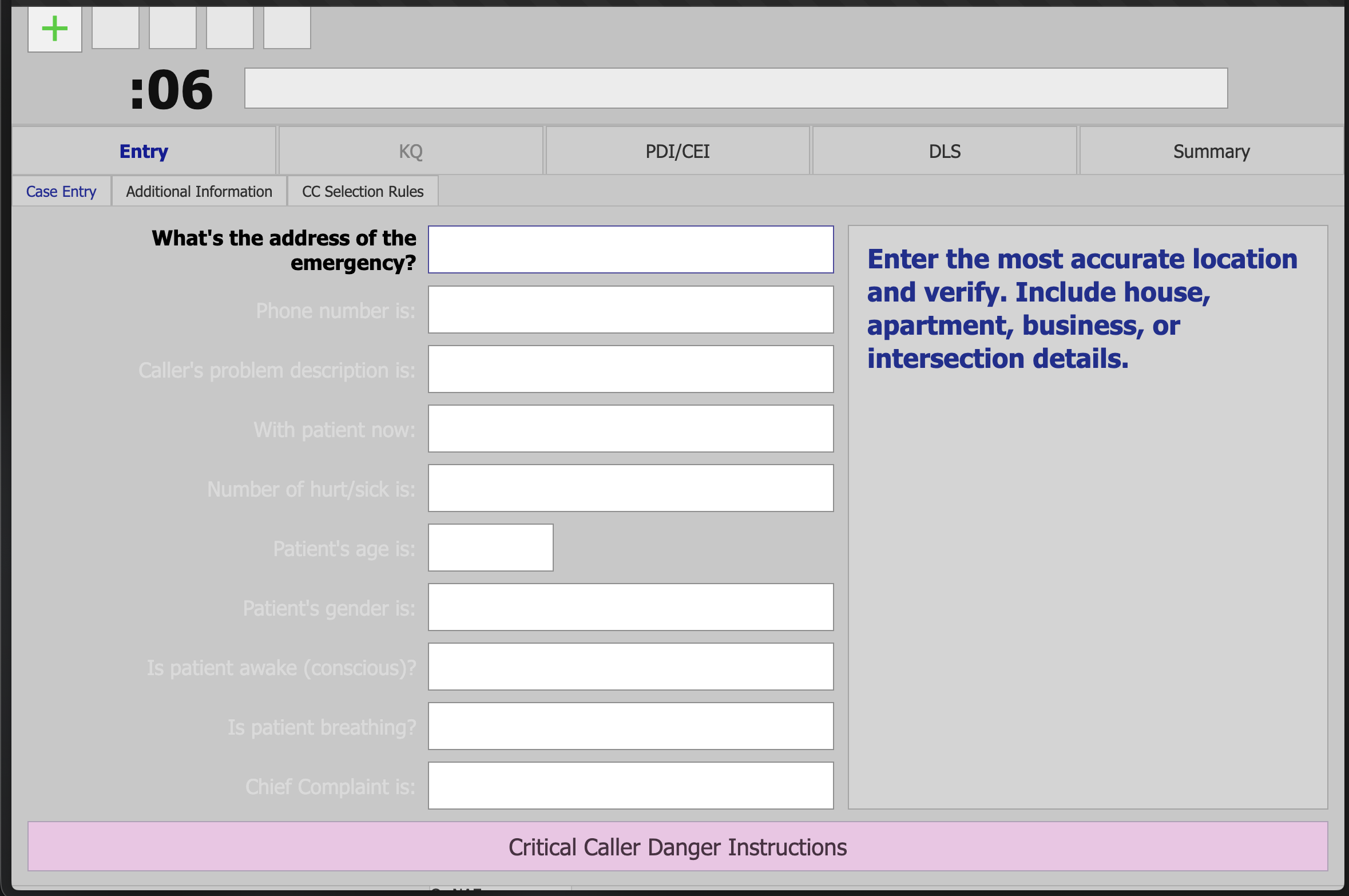Click the green plus new case icon
Image resolution: width=1349 pixels, height=896 pixels.
[55, 29]
